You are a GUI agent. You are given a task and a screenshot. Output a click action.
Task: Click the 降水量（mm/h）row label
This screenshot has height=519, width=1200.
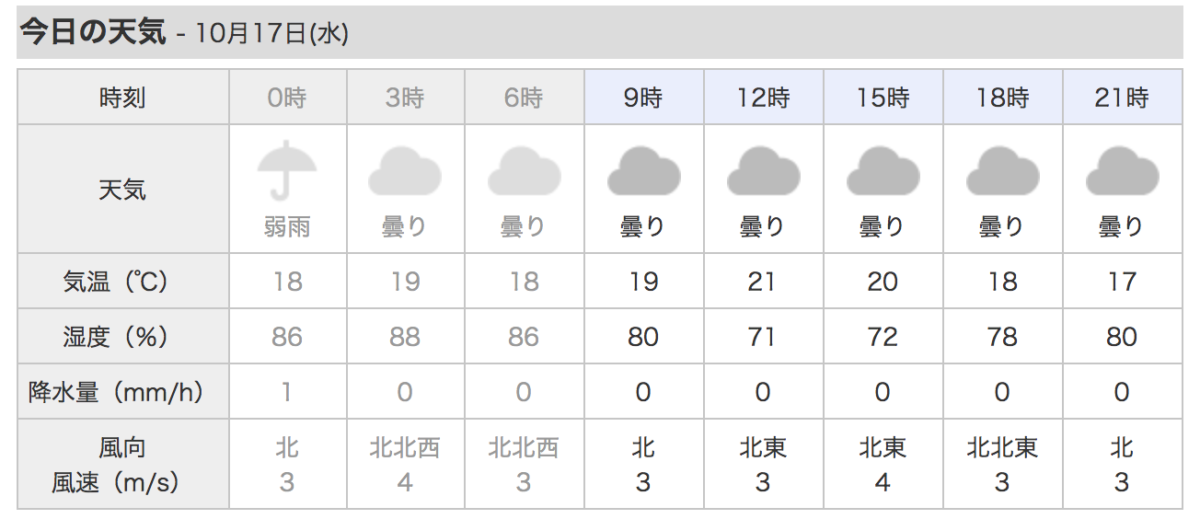pos(122,392)
